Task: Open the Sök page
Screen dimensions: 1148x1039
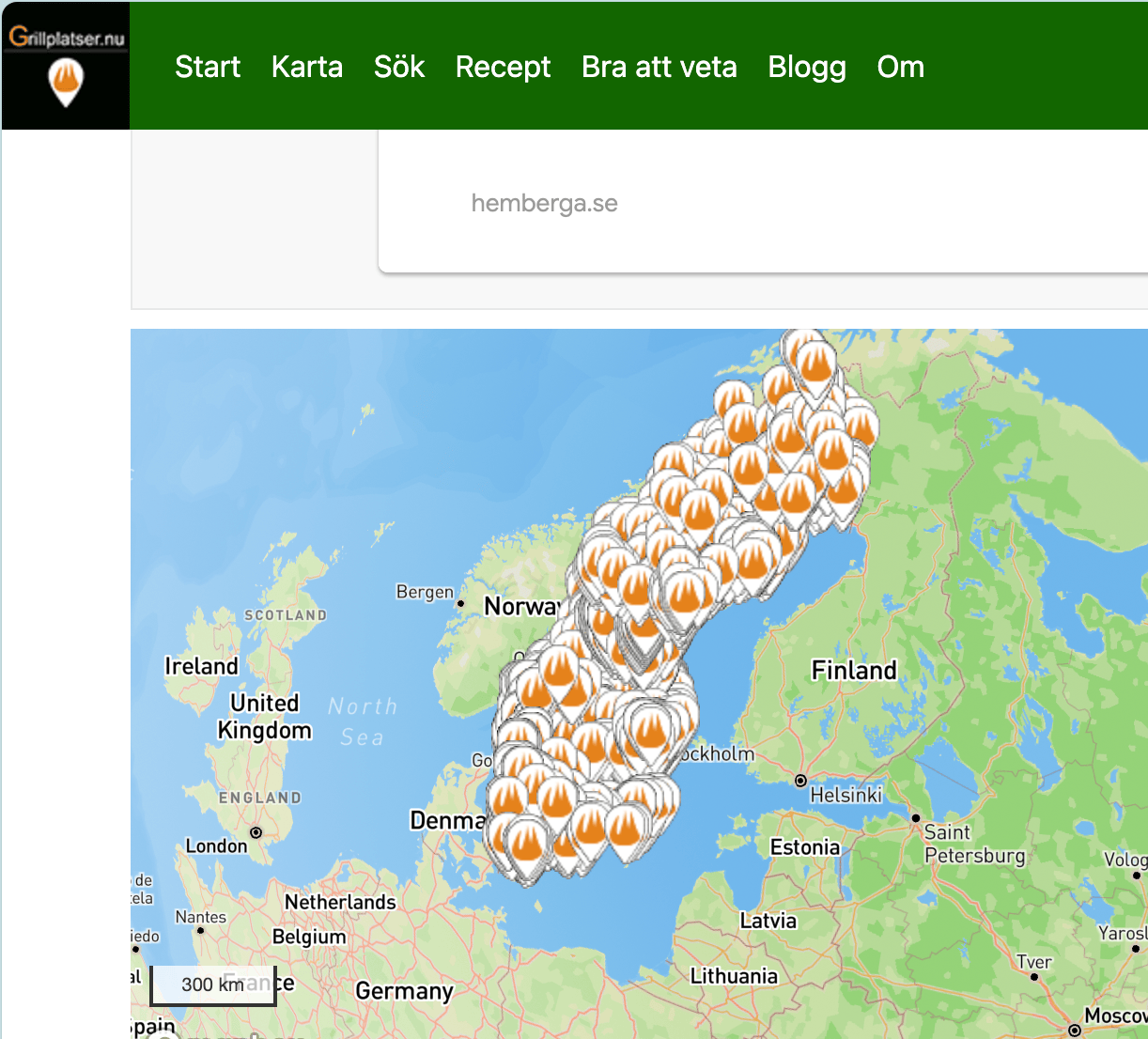Action: tap(399, 67)
